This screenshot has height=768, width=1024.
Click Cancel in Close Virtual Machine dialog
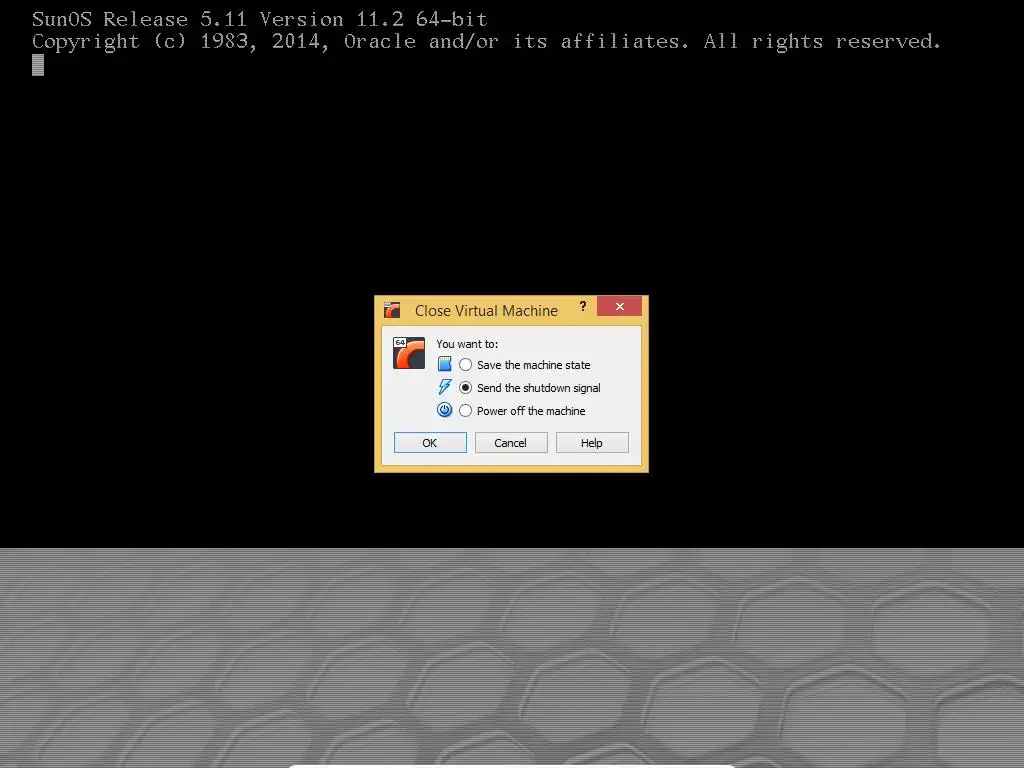tap(511, 443)
